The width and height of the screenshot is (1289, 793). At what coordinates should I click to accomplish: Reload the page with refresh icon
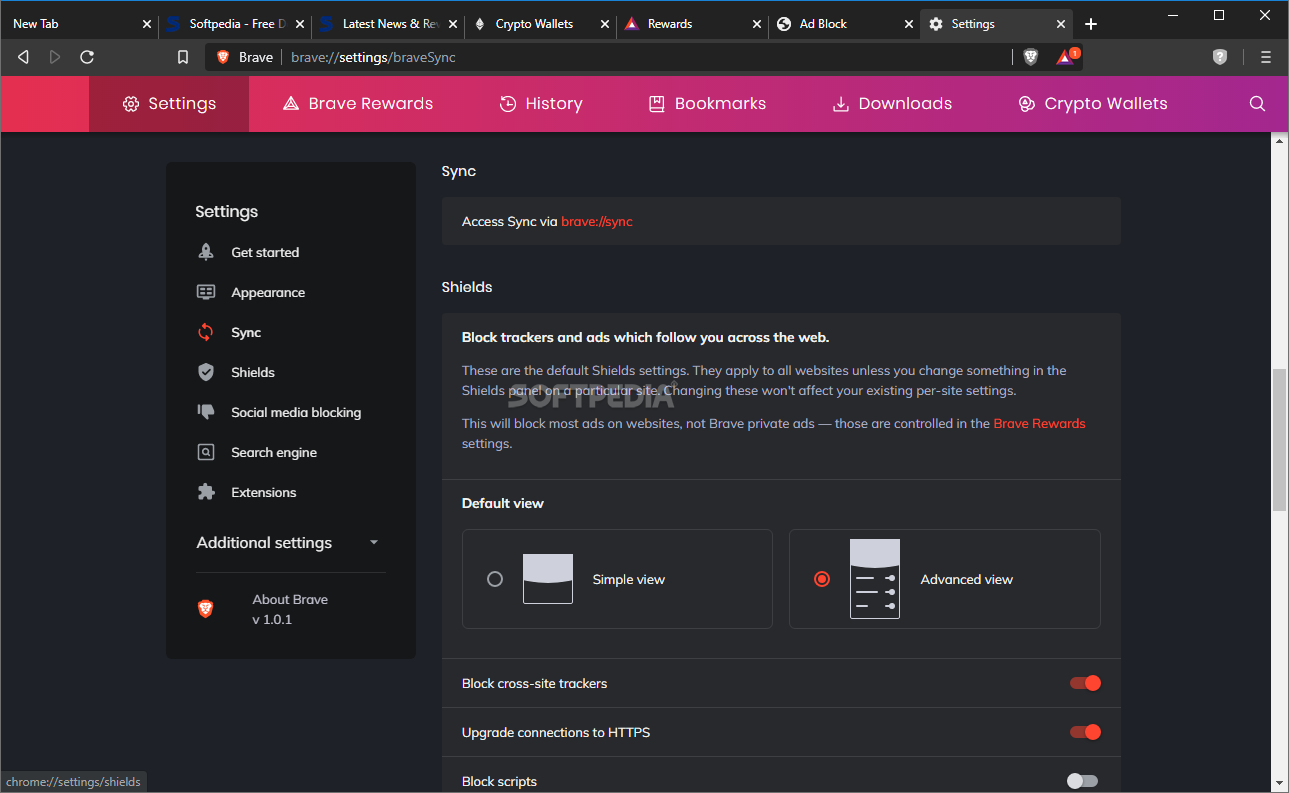point(87,57)
